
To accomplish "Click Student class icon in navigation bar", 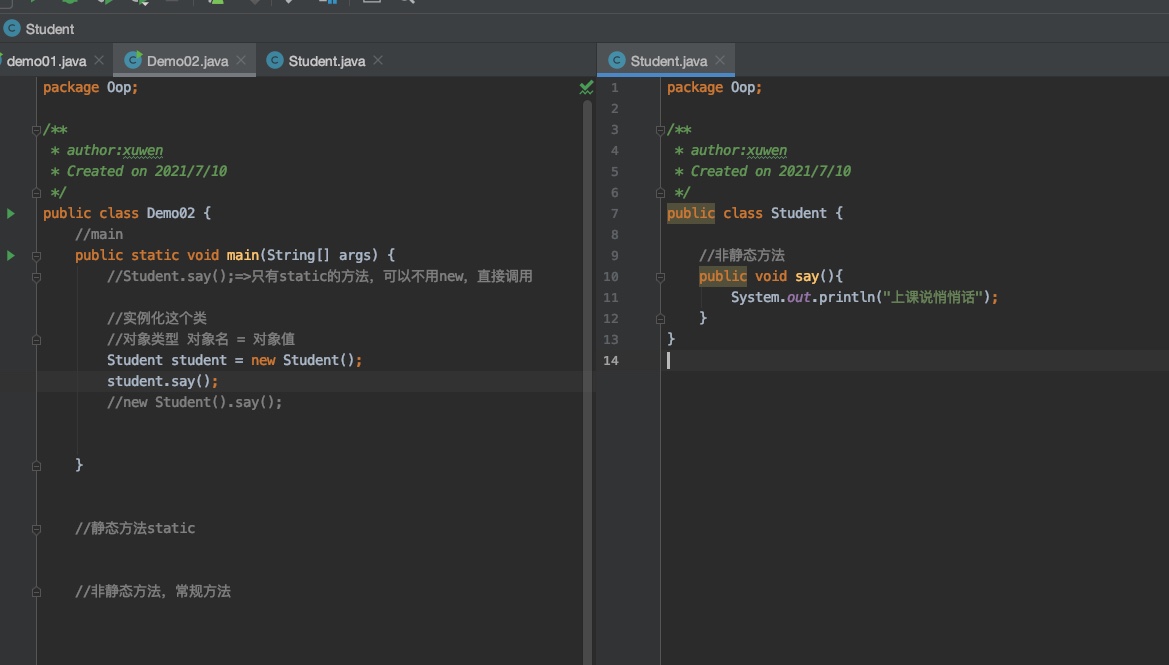I will click(12, 29).
